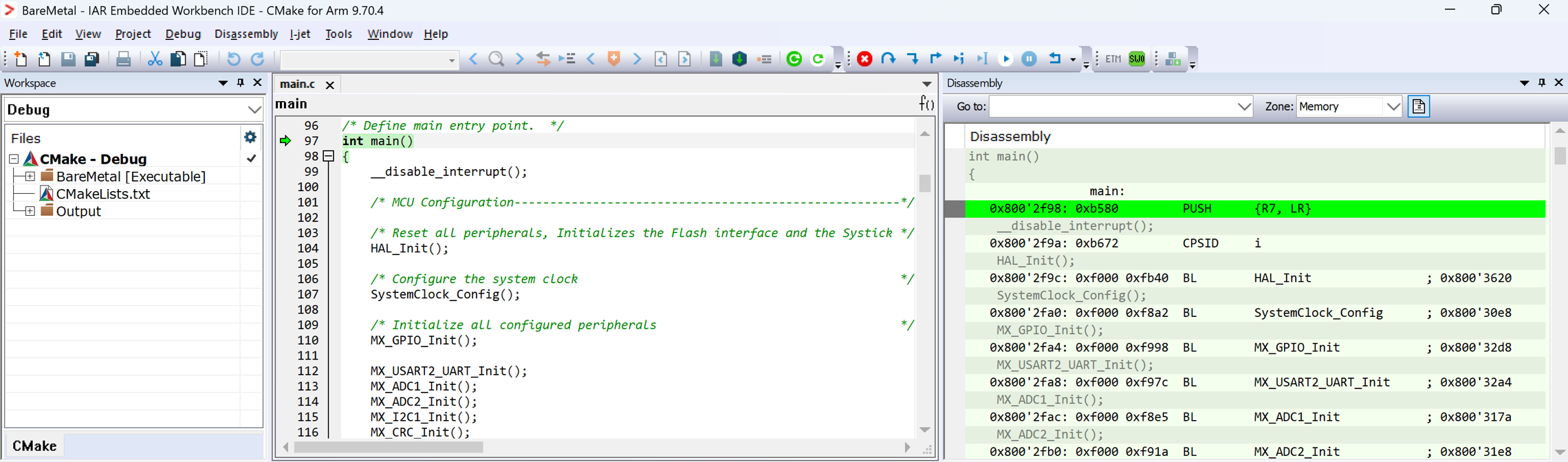Cut selection with scissors icon

[x=155, y=59]
